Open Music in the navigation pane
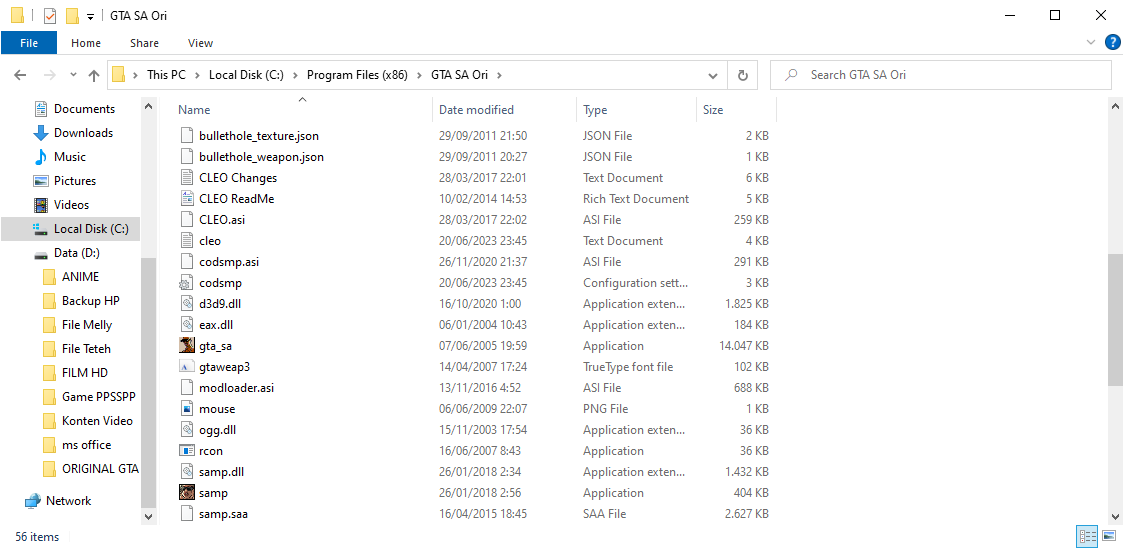The image size is (1123, 548). tap(69, 157)
